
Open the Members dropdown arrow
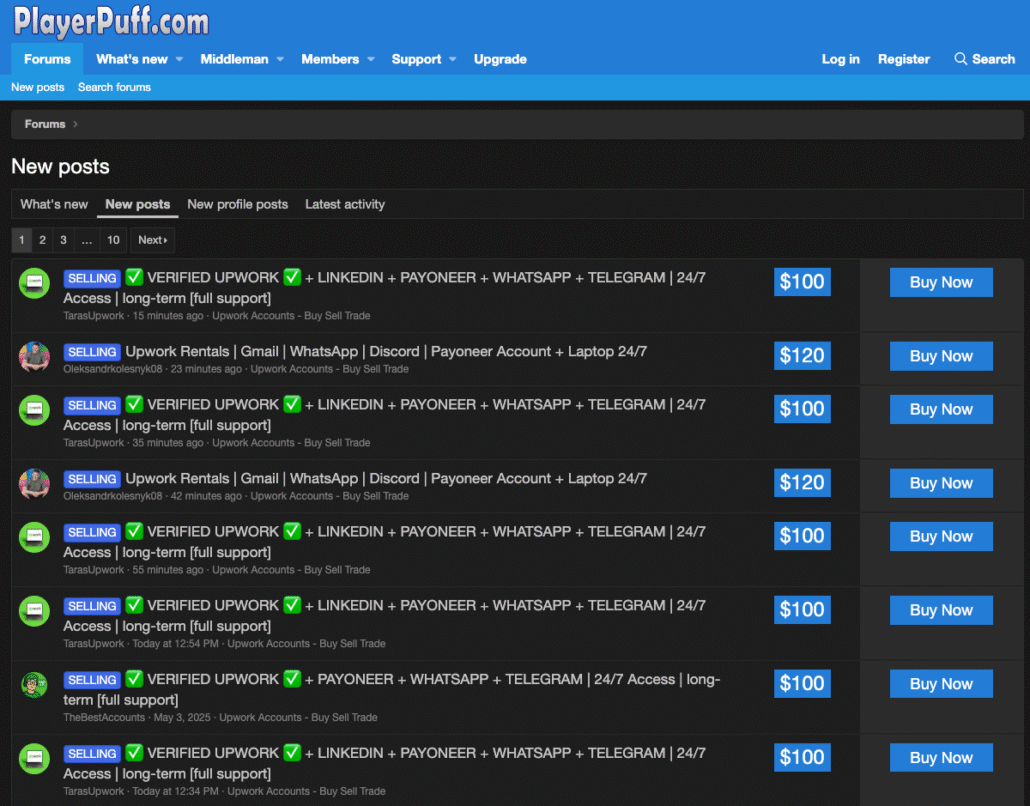click(371, 59)
